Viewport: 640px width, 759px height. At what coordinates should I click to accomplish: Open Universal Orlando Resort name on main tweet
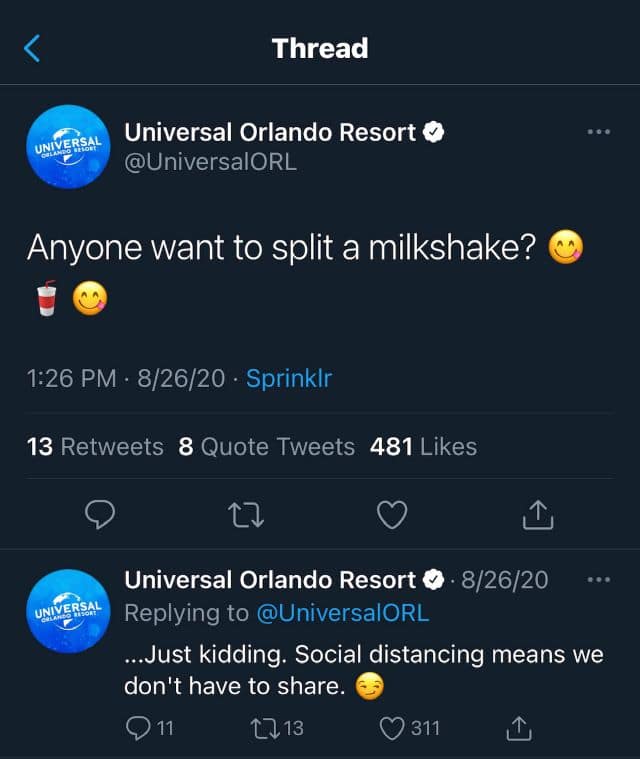click(270, 132)
